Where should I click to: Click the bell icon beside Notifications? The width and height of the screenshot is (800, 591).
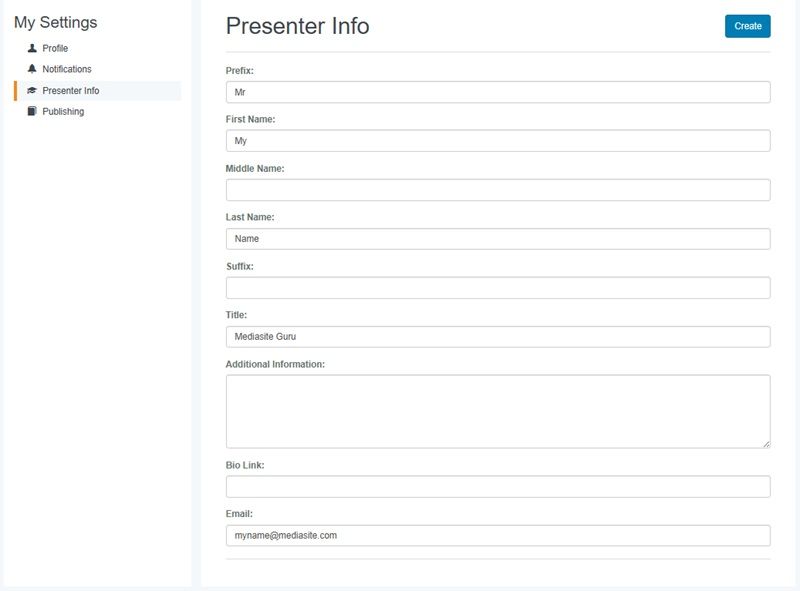click(x=32, y=69)
